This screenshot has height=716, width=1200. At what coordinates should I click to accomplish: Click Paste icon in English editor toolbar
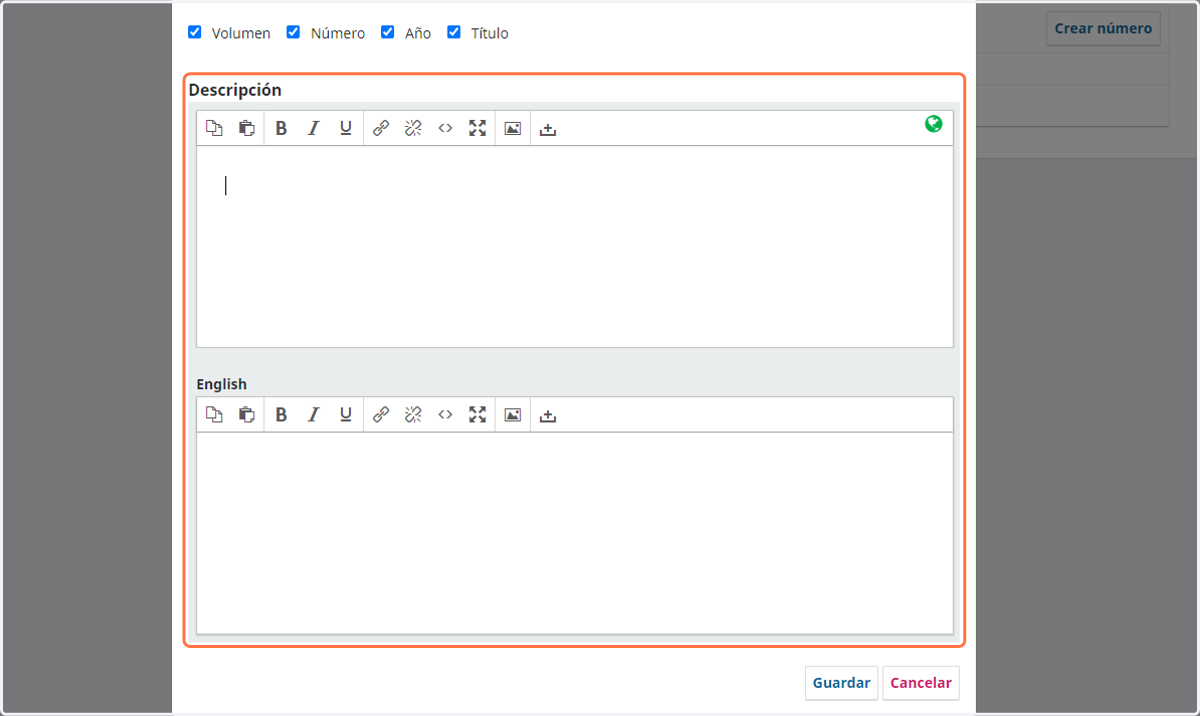pos(246,414)
